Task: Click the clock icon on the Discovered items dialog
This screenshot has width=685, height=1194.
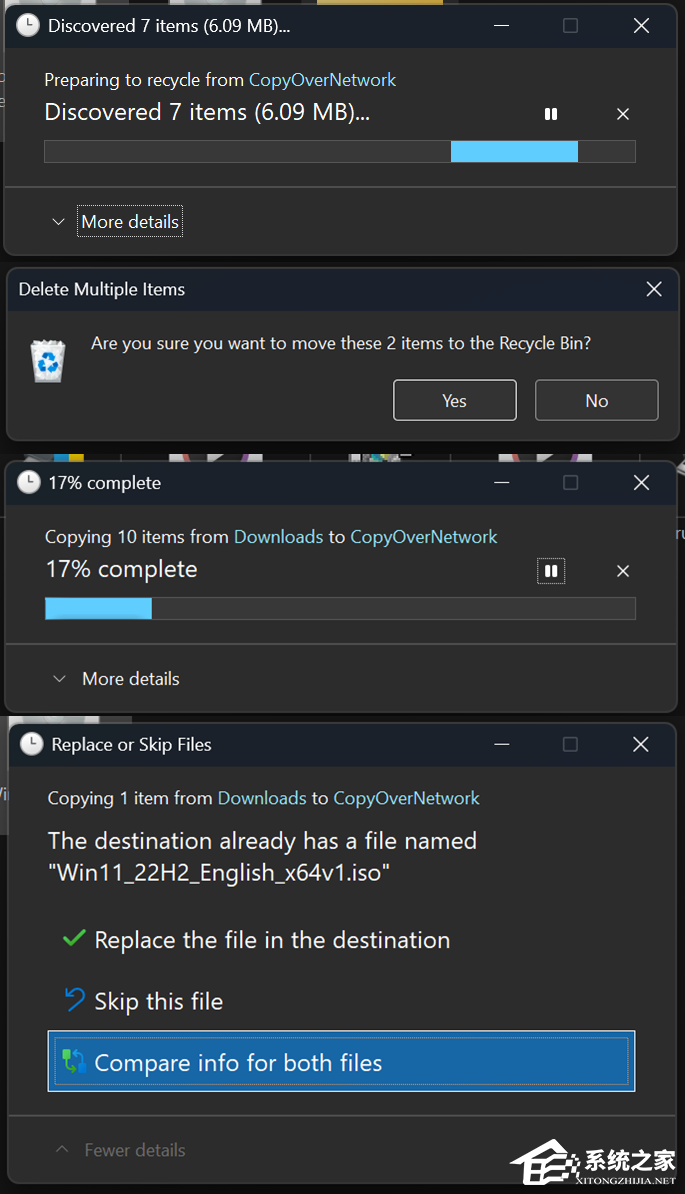Action: click(x=26, y=25)
